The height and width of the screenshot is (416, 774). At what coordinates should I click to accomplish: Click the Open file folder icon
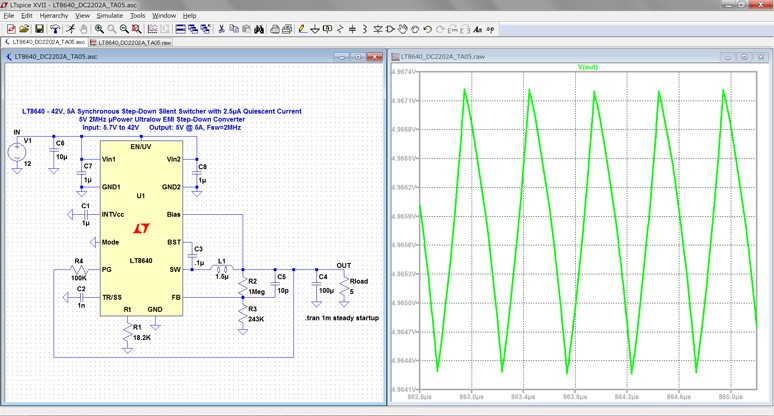coord(25,29)
